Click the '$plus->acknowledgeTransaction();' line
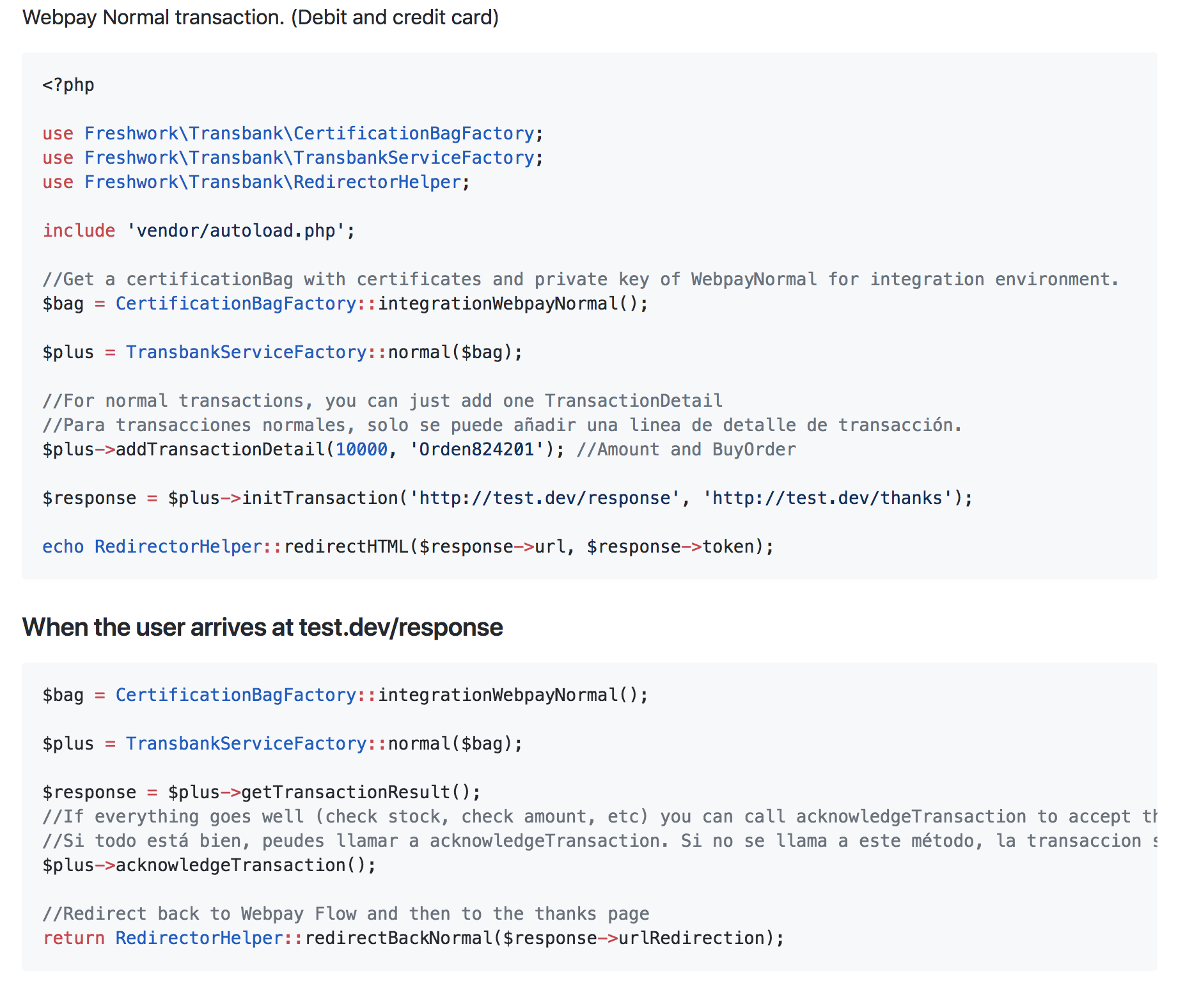This screenshot has height=1008, width=1192. (209, 865)
